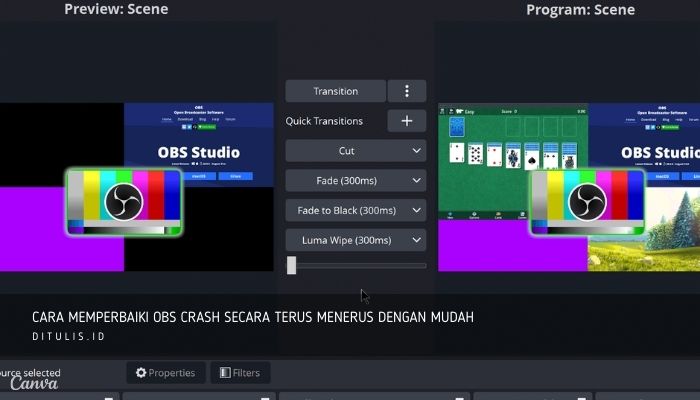The width and height of the screenshot is (700, 400).
Task: Expand the Luma Wipe dropdown arrow
Action: [416, 240]
